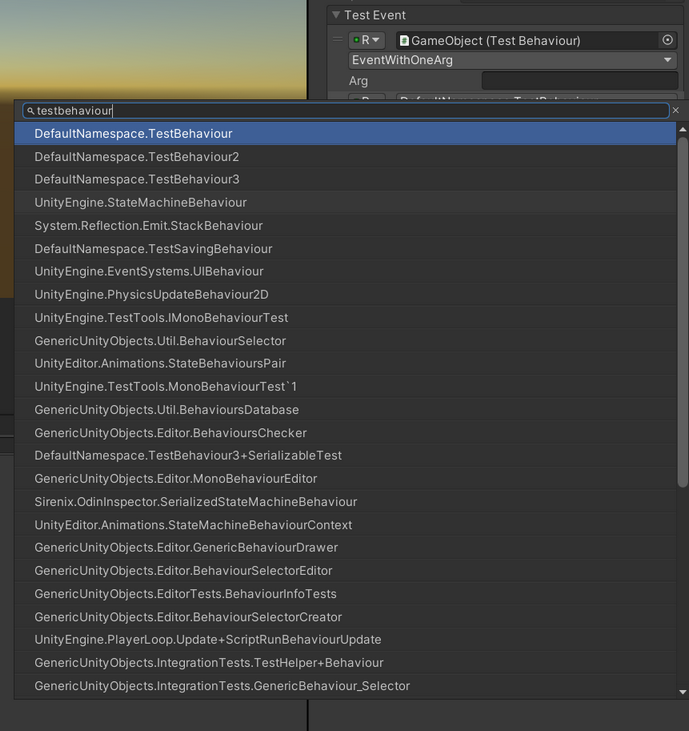Select GenericUnityObjects.Util.BehavioursDatabase

coord(345,410)
